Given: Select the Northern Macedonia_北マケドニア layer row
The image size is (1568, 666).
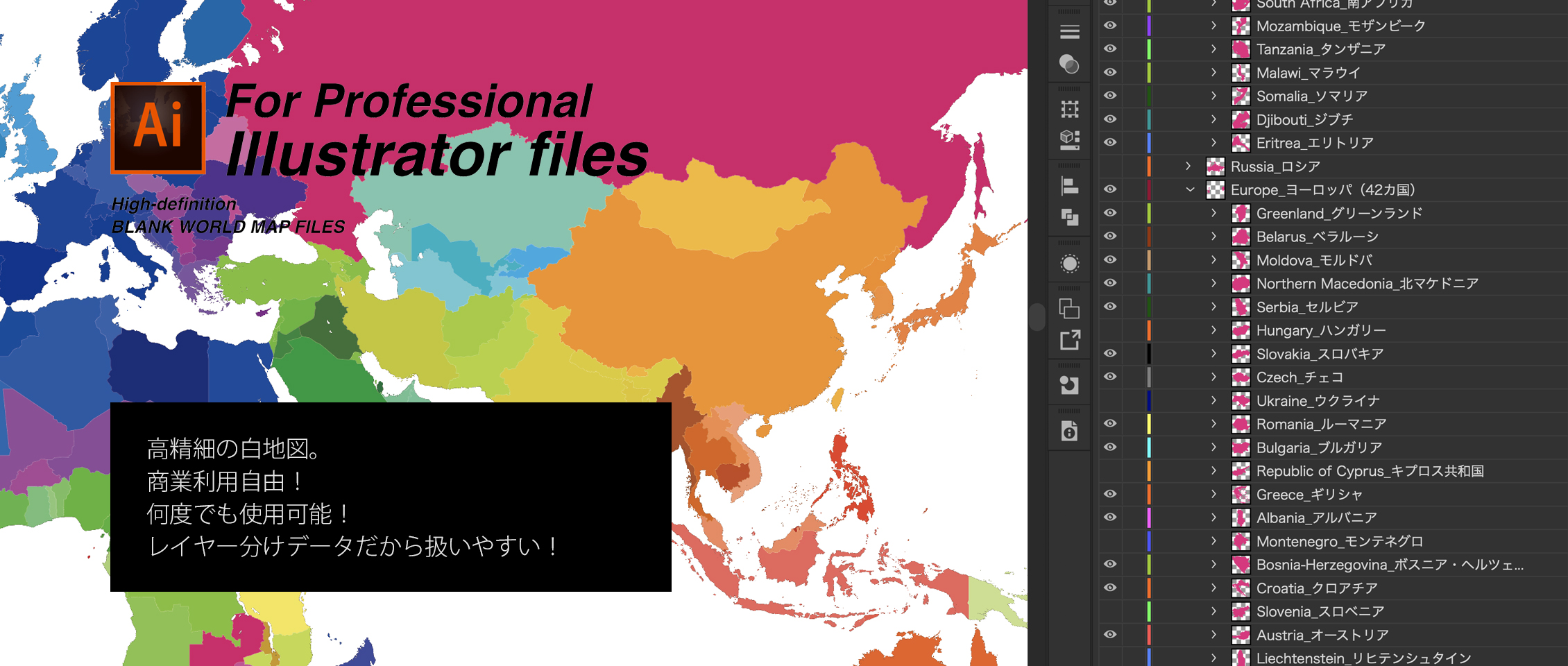Looking at the screenshot, I should (1367, 284).
